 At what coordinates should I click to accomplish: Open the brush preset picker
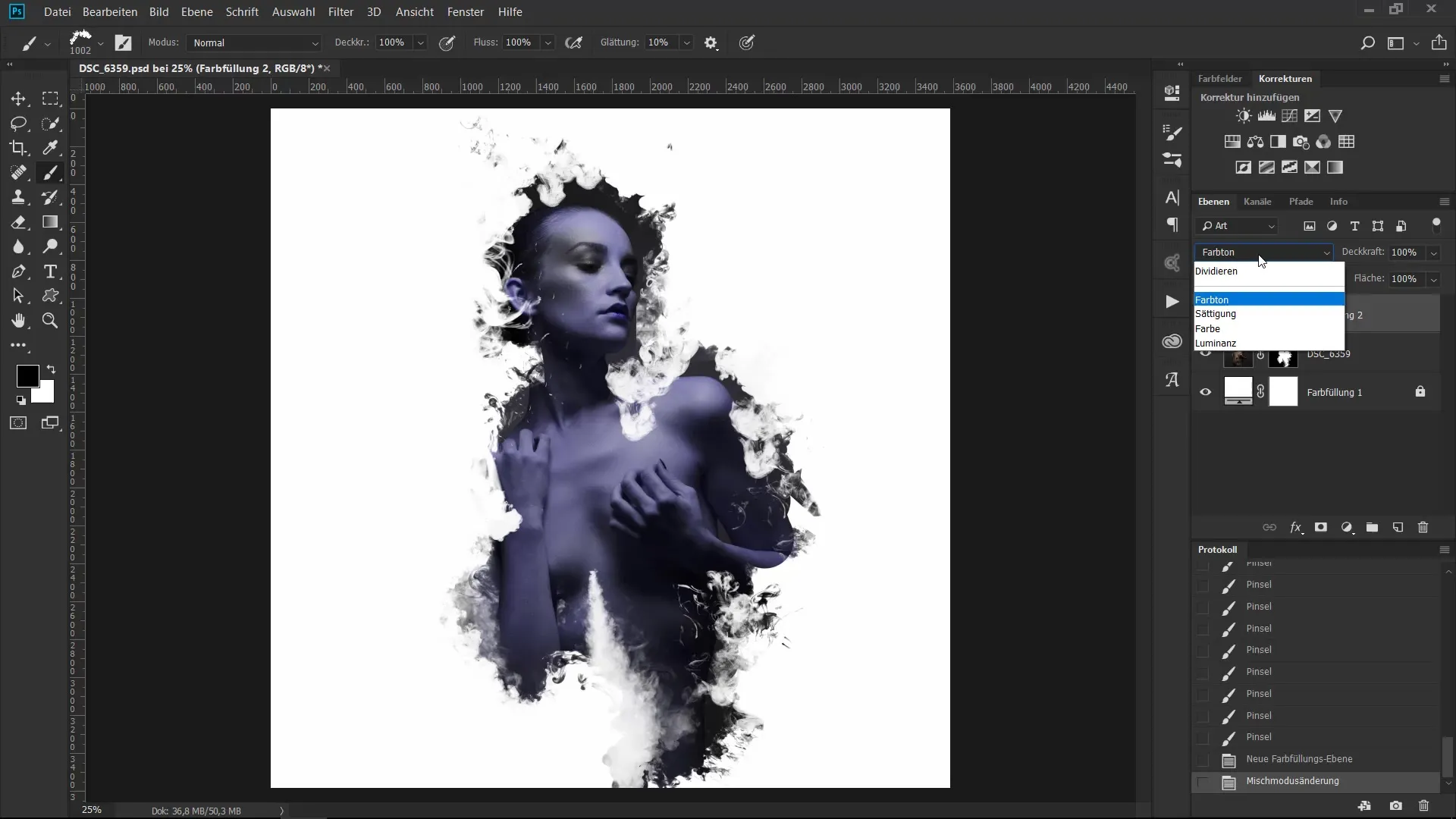[100, 43]
